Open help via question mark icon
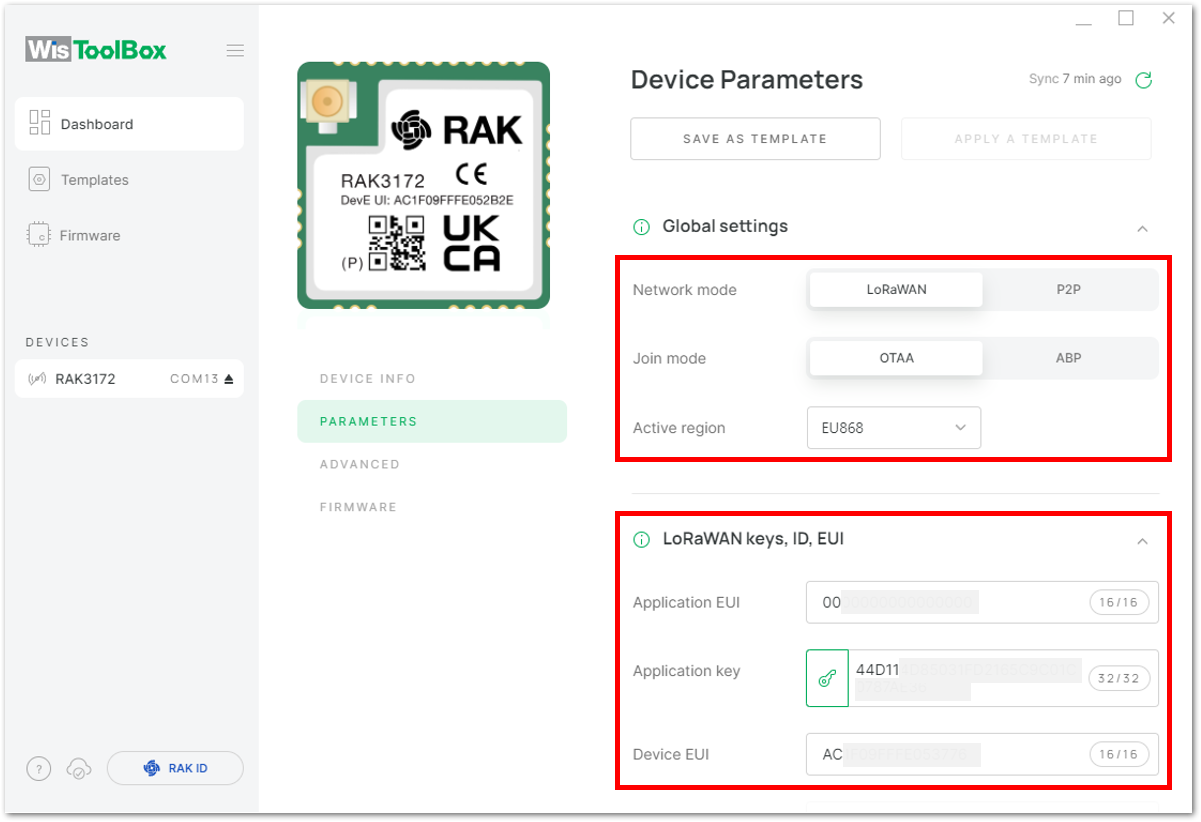Screen dimensions: 1201x822 point(38,769)
